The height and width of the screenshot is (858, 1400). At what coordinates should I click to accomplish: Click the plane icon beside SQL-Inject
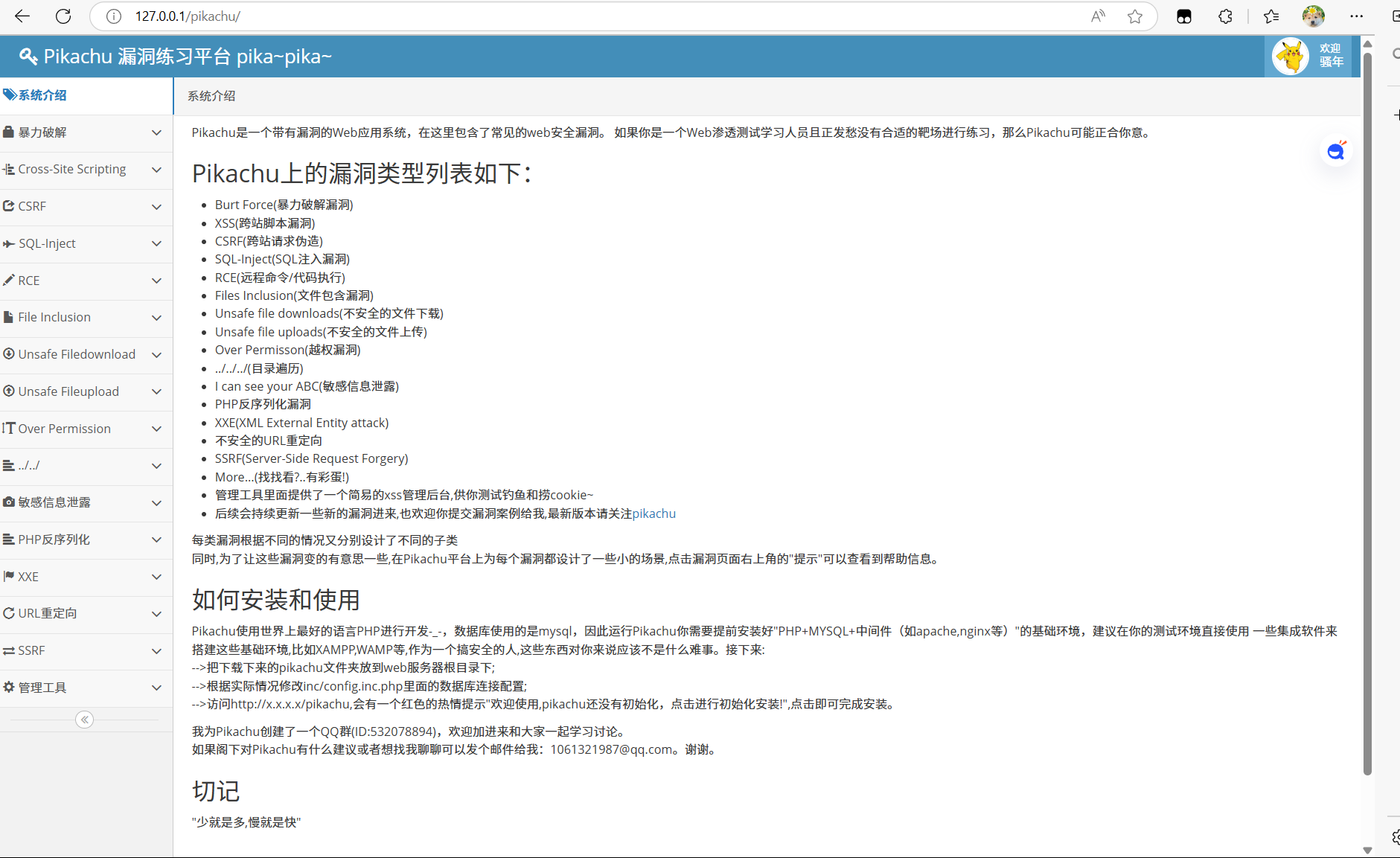[x=9, y=243]
